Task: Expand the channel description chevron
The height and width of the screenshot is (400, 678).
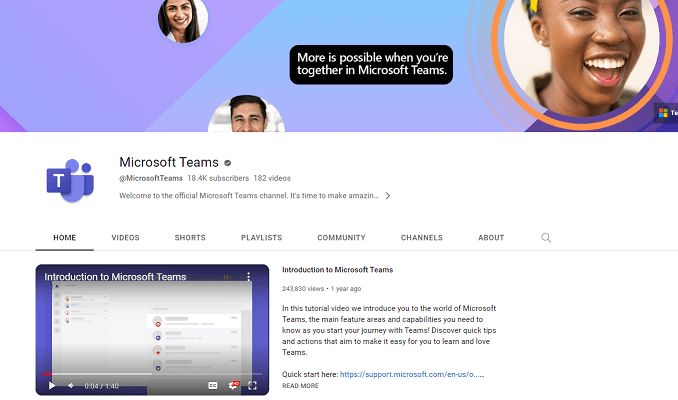Action: coord(388,195)
